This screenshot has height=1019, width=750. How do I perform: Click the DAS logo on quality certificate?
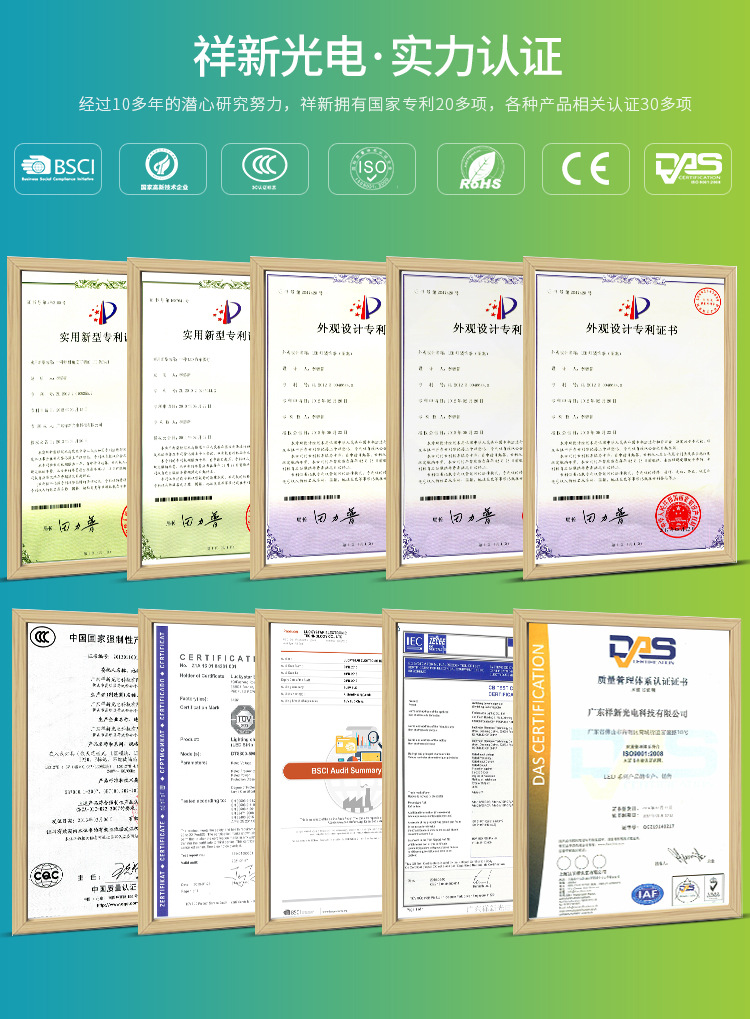click(642, 649)
